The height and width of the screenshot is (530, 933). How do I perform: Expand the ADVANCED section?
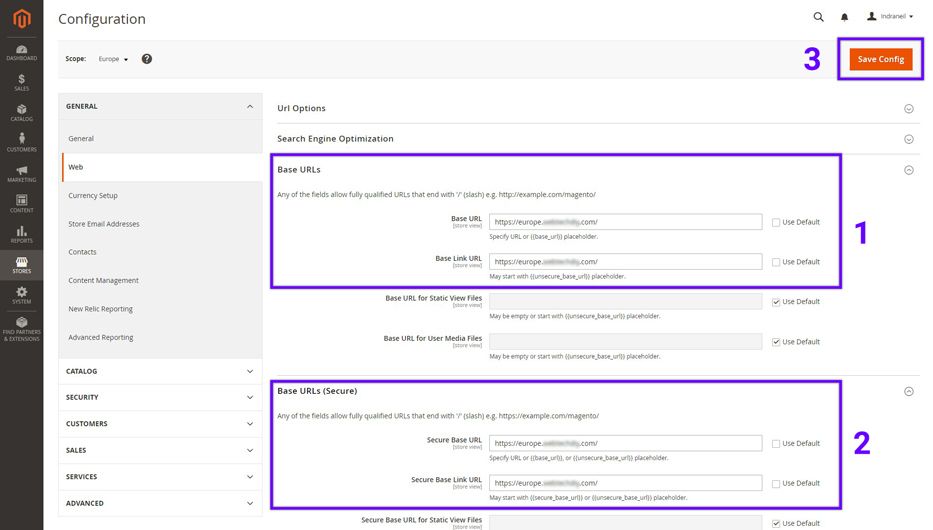pyautogui.click(x=160, y=503)
